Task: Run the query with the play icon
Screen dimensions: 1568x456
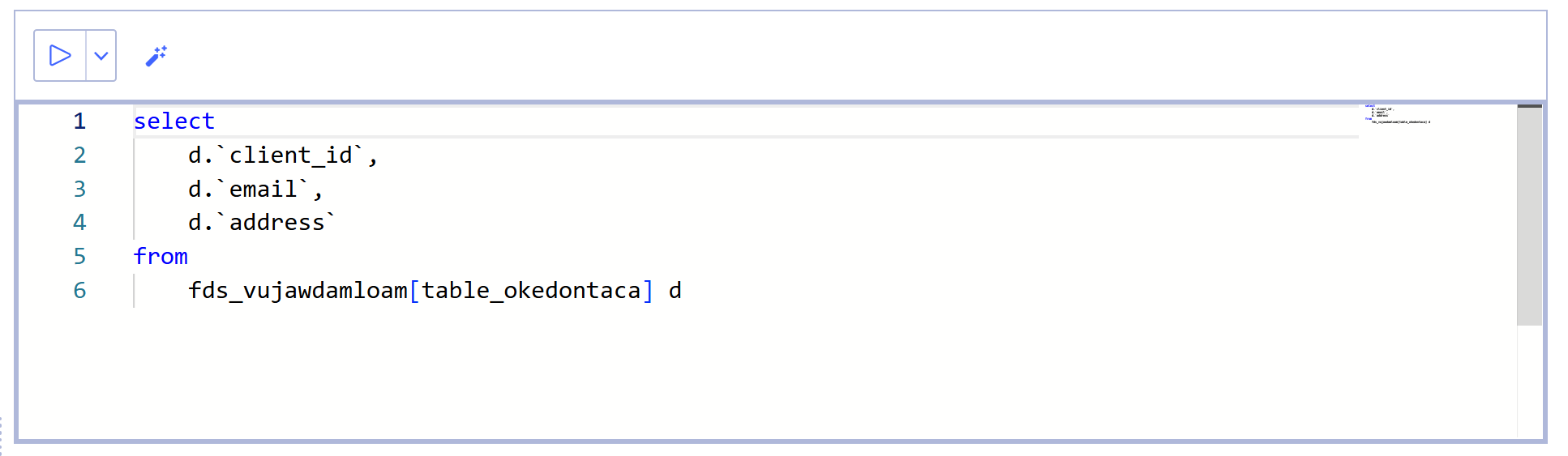Action: coord(60,55)
